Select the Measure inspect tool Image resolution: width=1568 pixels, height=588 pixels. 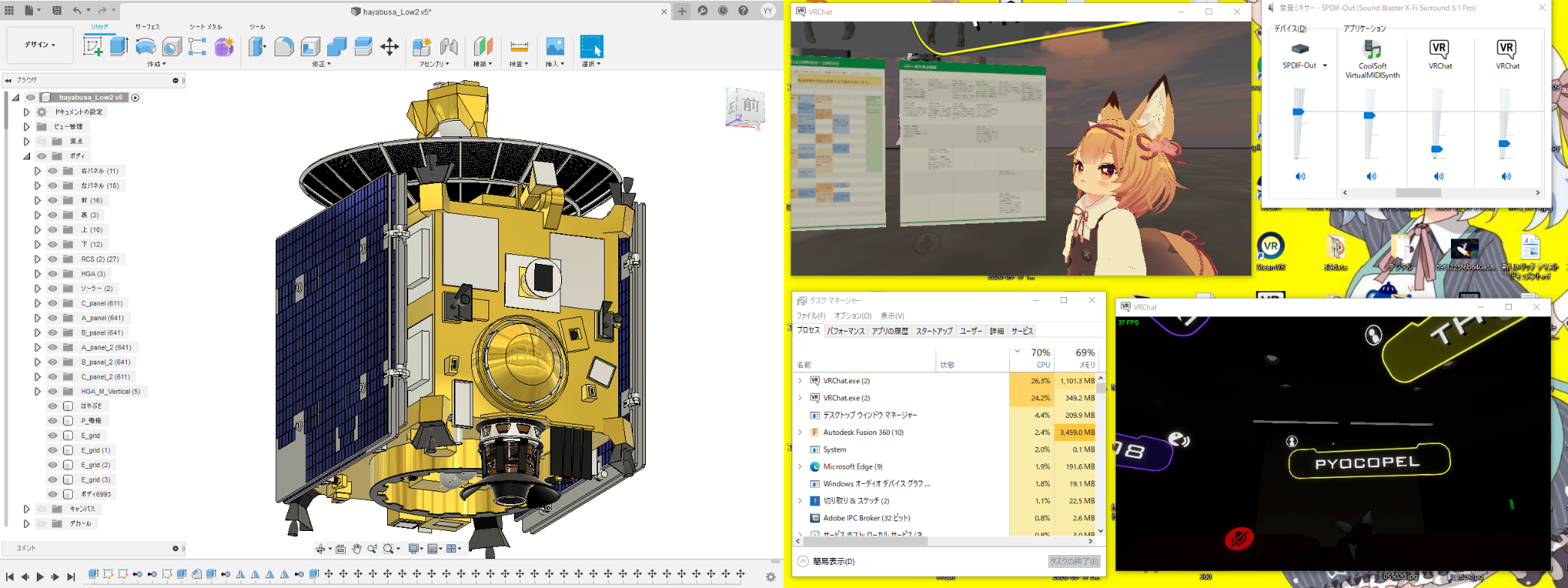(518, 46)
